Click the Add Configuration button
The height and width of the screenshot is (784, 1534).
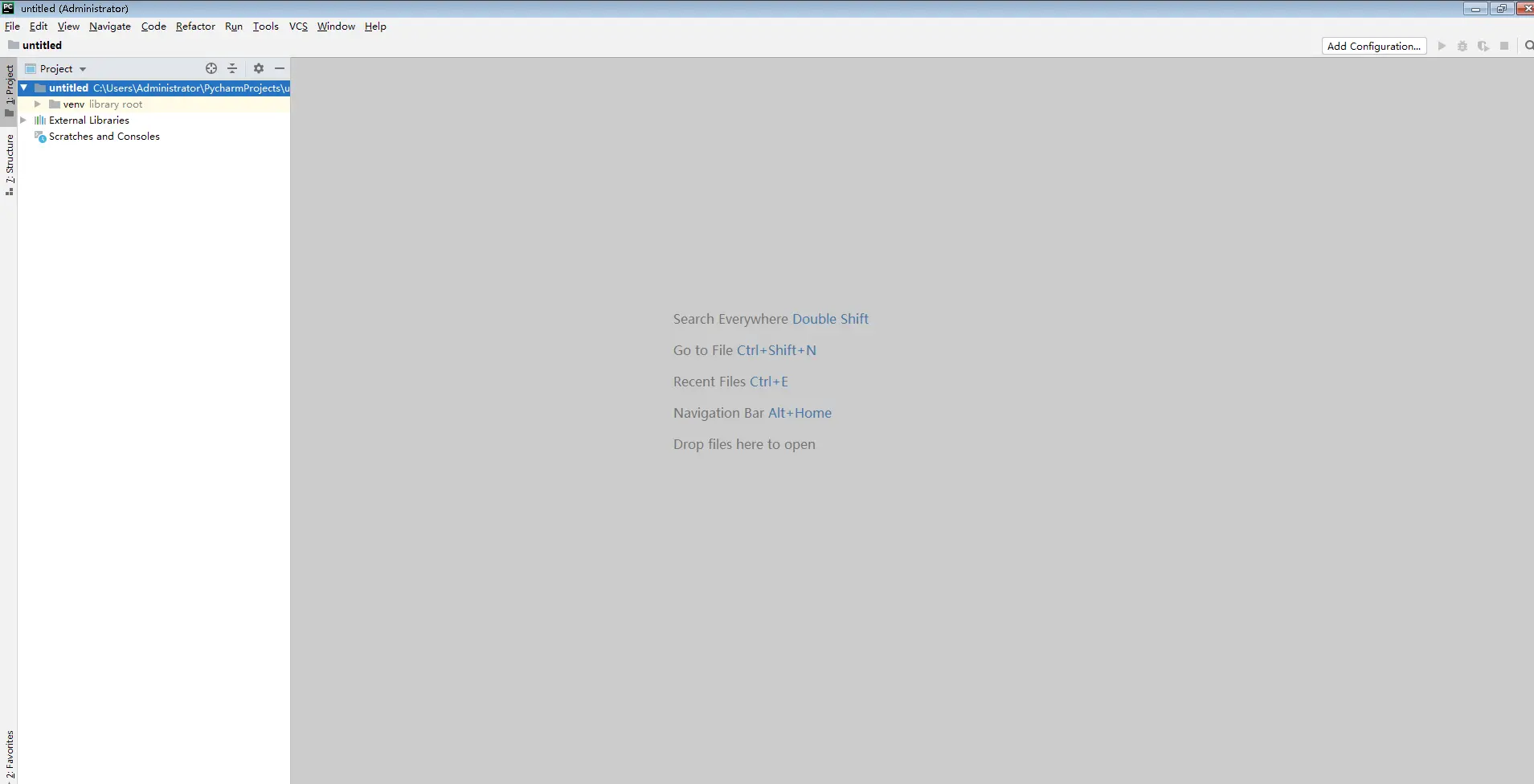[1374, 46]
